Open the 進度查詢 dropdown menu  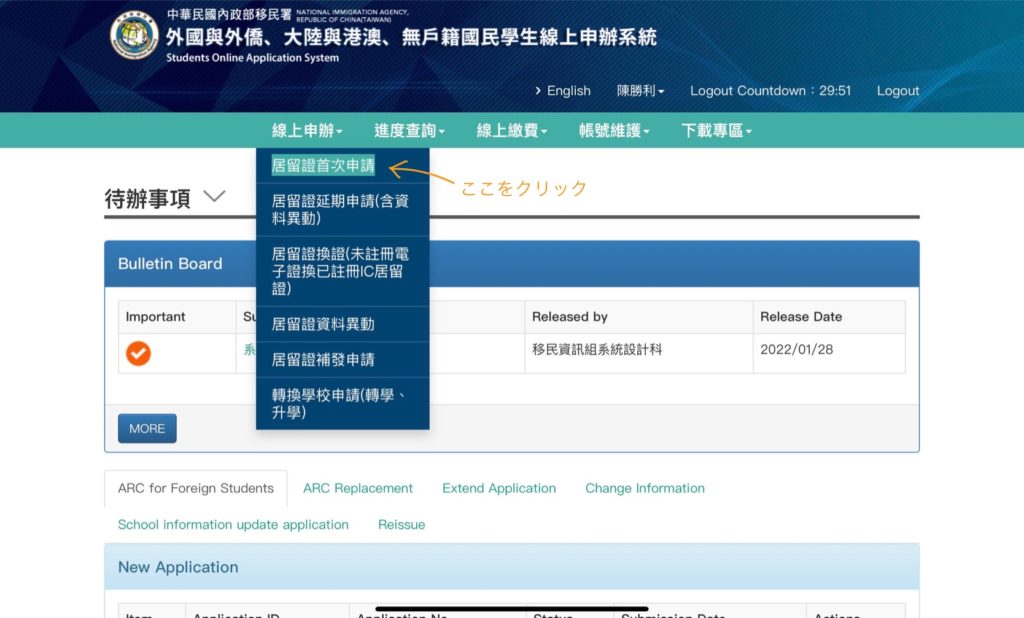[x=408, y=130]
